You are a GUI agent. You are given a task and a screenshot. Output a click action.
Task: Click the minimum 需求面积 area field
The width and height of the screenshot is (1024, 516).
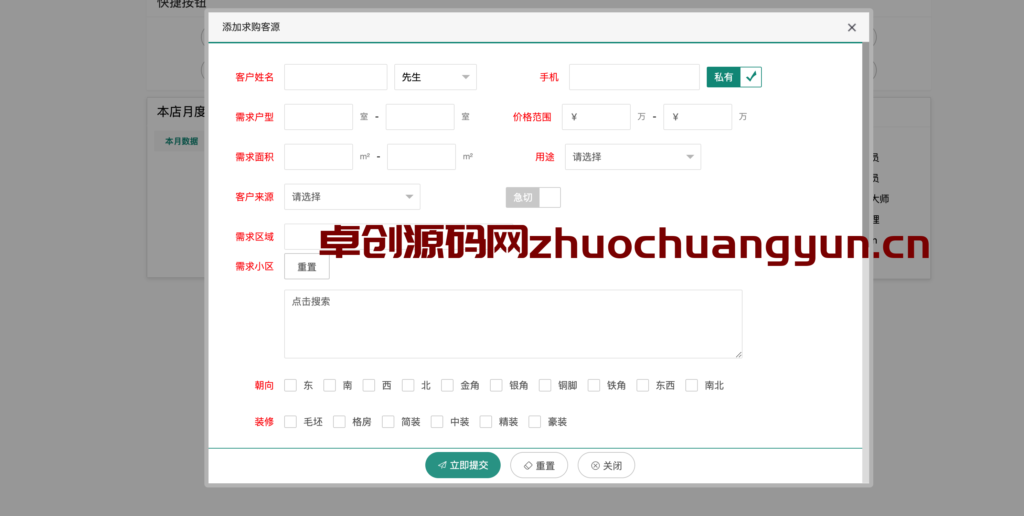319,157
